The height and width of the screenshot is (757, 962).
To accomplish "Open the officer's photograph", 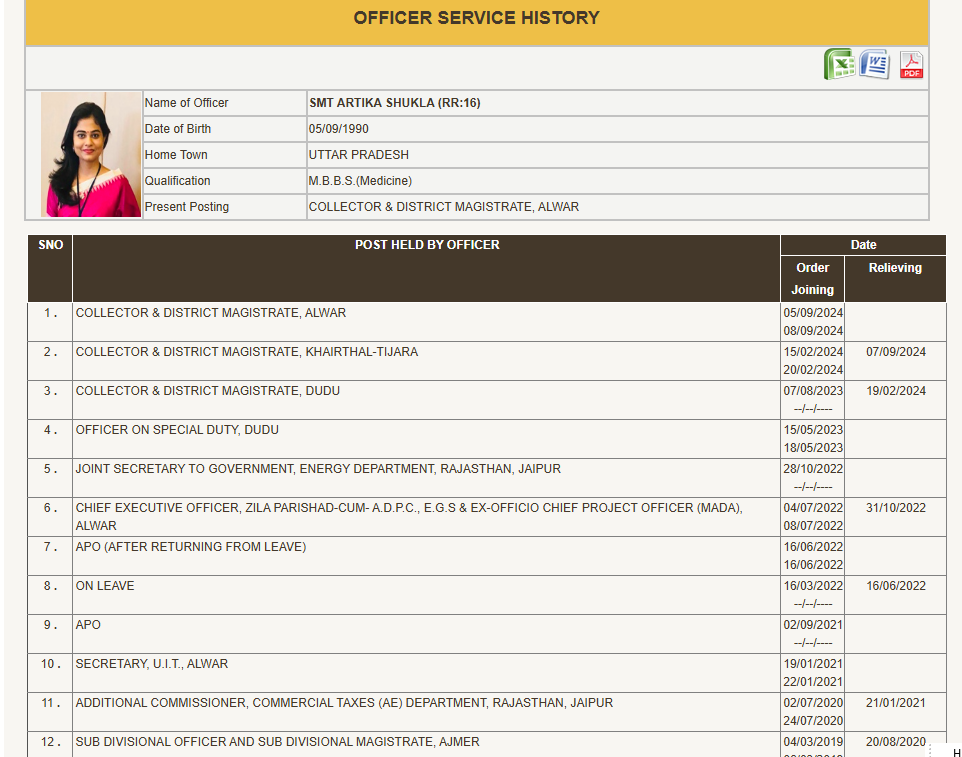I will pyautogui.click(x=90, y=155).
